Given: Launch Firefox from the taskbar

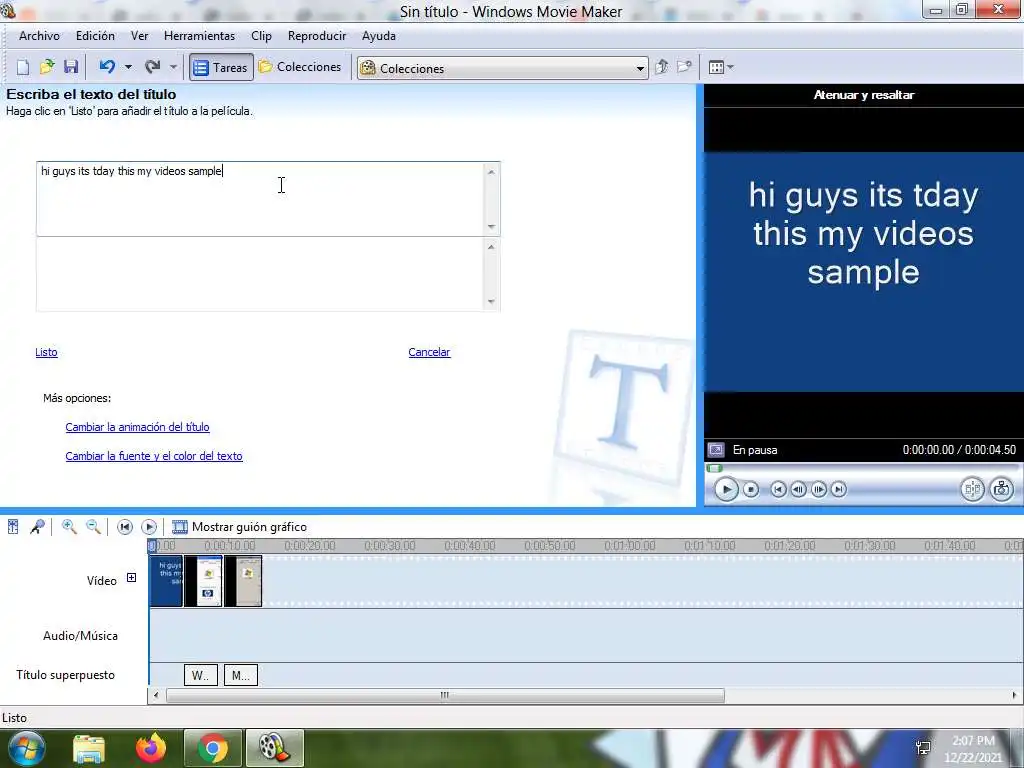Looking at the screenshot, I should click(x=151, y=748).
